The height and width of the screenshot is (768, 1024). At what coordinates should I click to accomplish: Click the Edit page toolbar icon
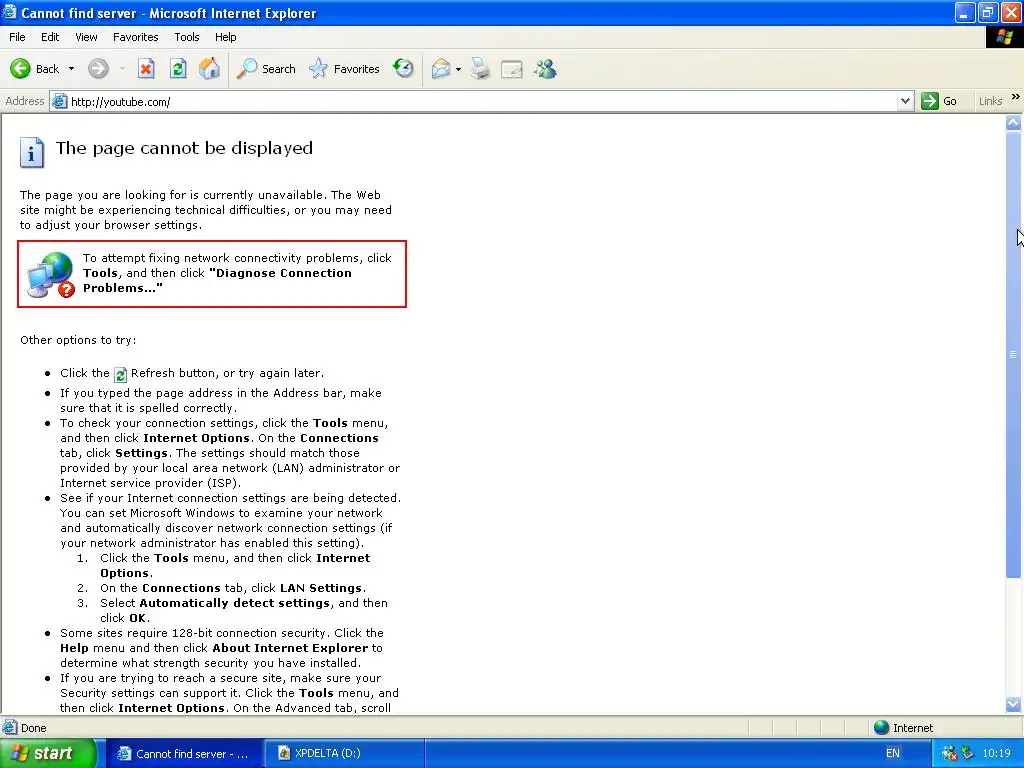point(511,69)
